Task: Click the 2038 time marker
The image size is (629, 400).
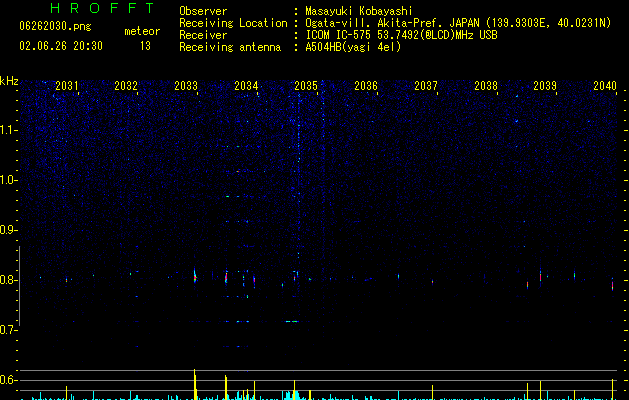Action: [486, 86]
